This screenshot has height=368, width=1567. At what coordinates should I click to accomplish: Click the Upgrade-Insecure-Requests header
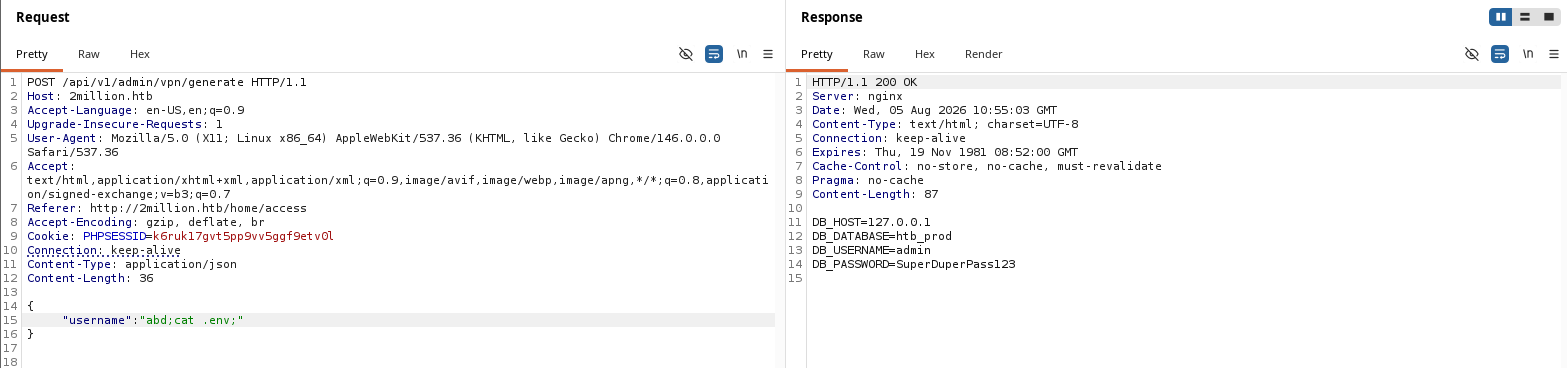[x=125, y=124]
